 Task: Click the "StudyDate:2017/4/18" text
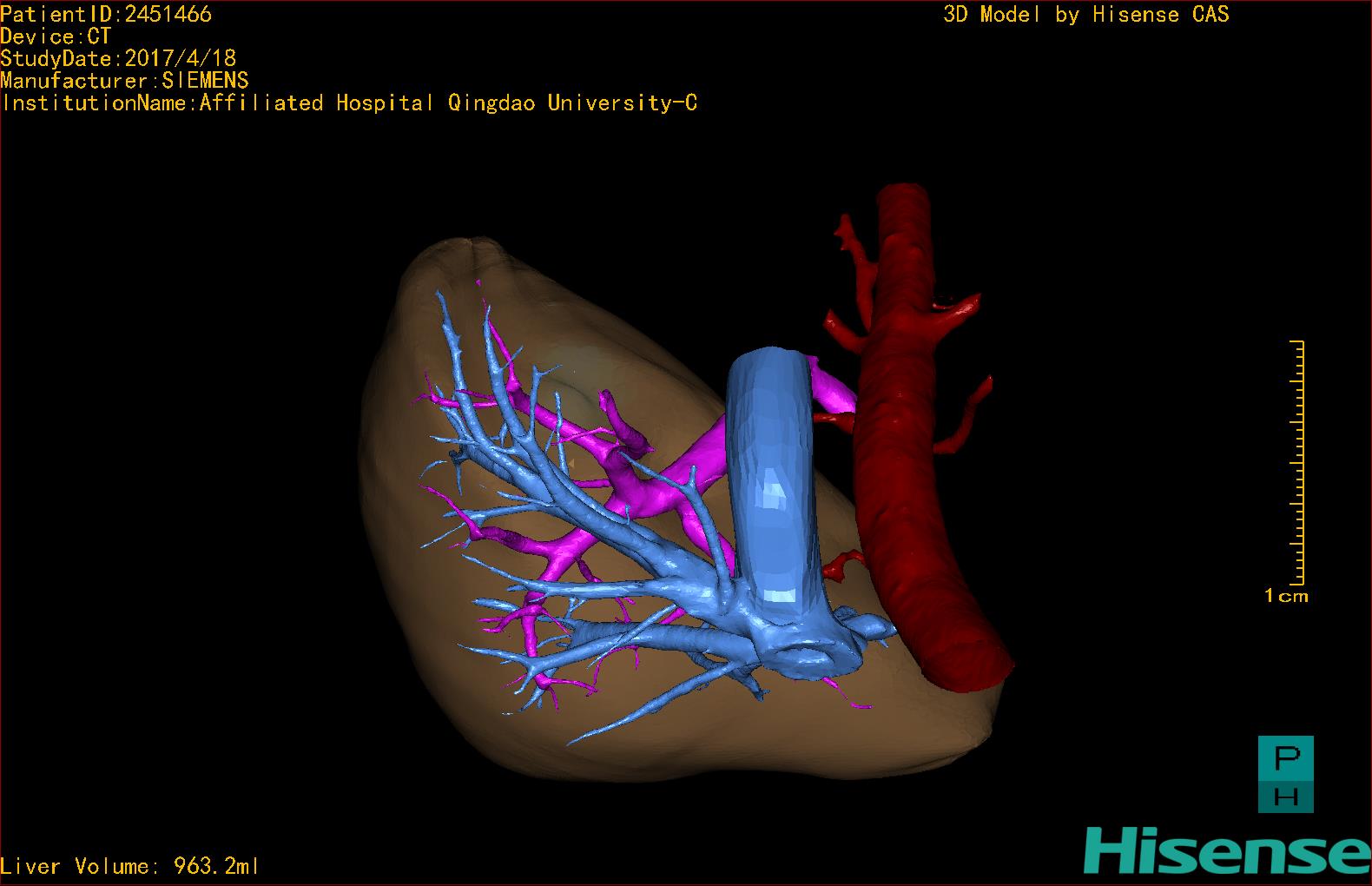118,58
